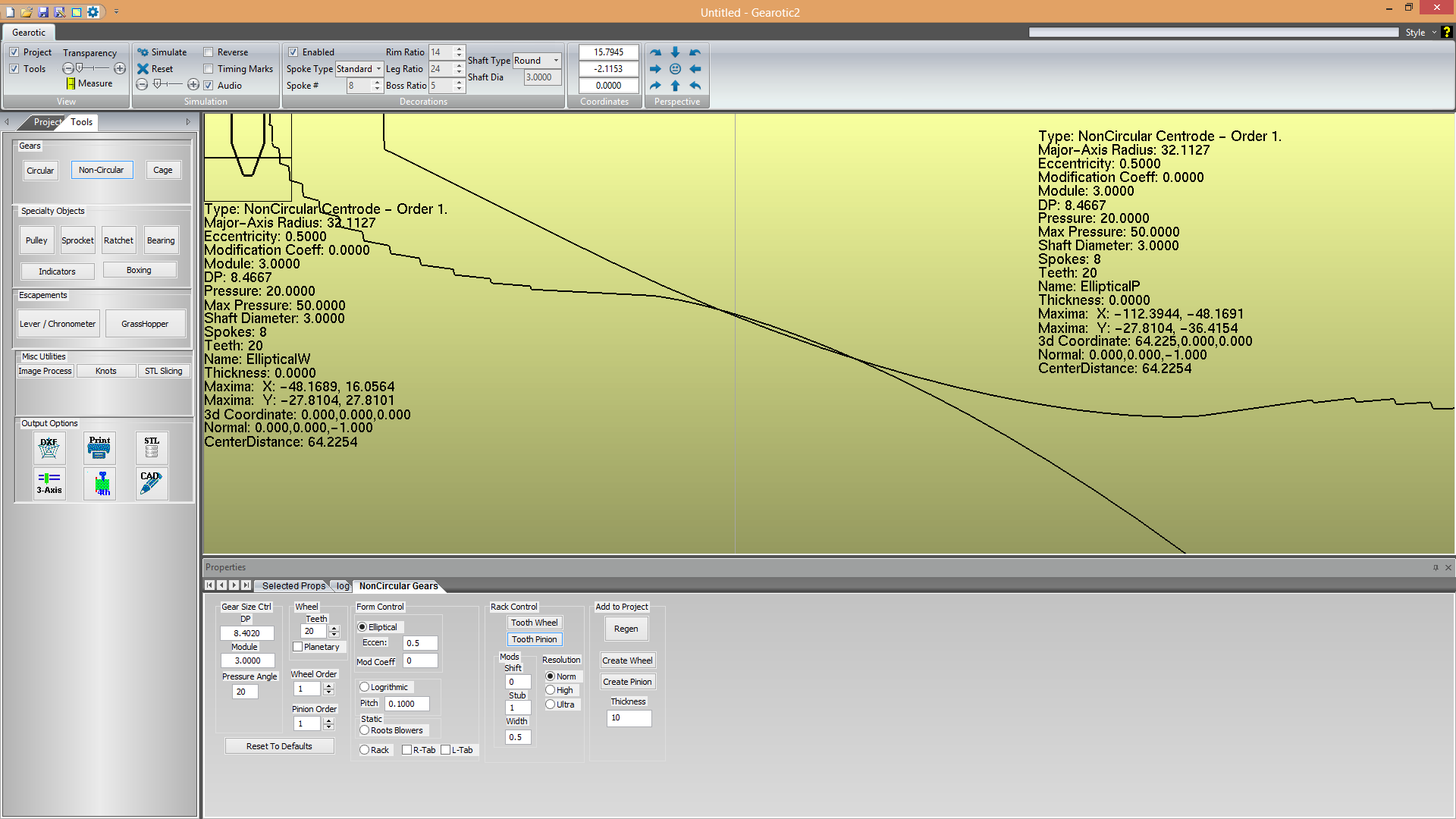The height and width of the screenshot is (819, 1456).
Task: Open the Style dropdown in the ribbon
Action: [x=1420, y=33]
